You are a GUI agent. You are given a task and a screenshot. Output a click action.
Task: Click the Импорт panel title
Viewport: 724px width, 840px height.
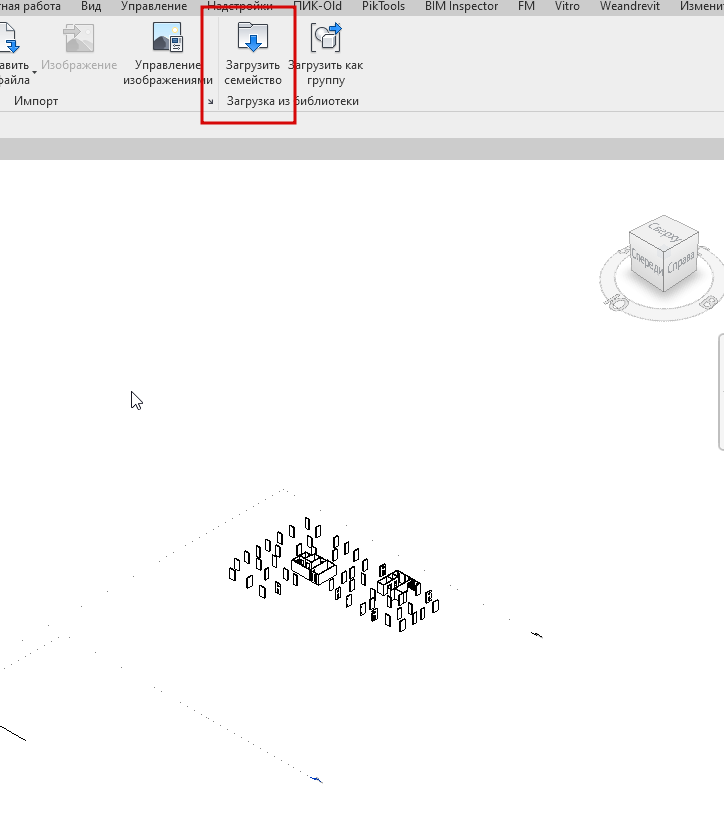coord(36,101)
